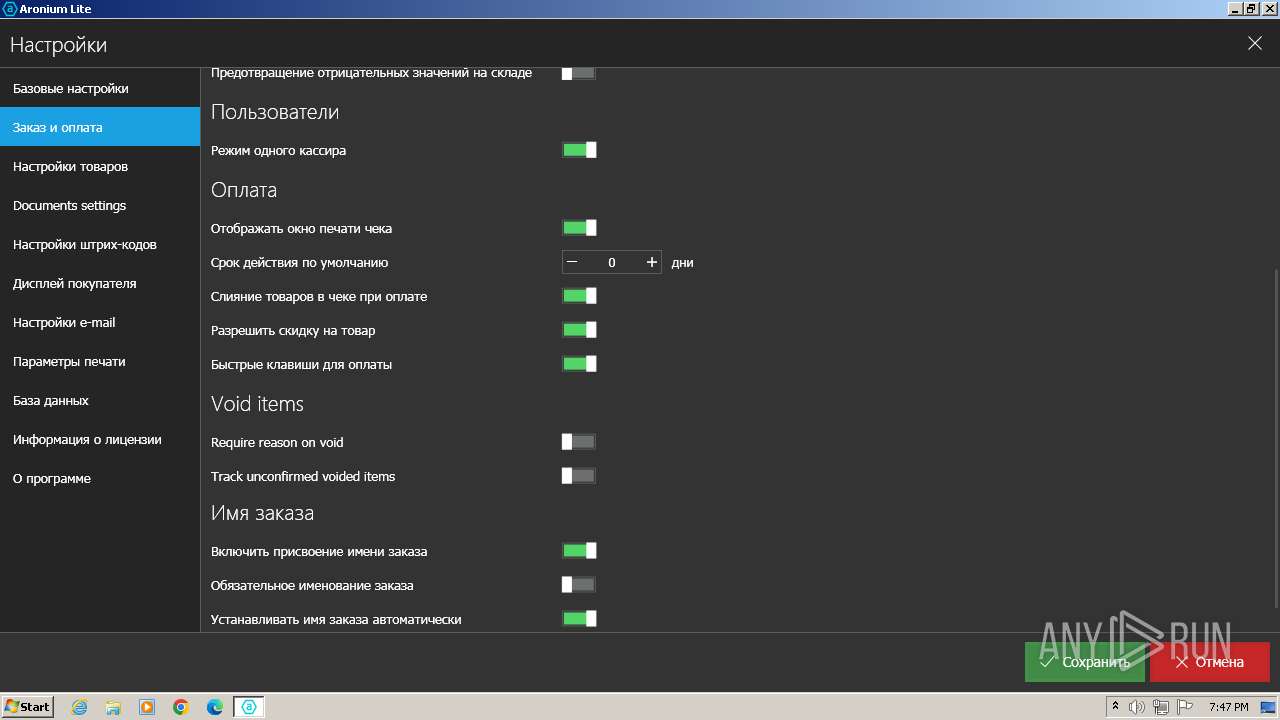Open Documents settings section

point(100,205)
